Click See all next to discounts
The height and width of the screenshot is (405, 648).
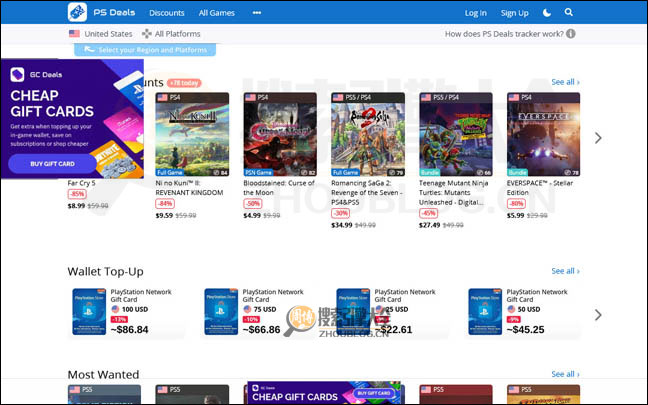pyautogui.click(x=565, y=82)
